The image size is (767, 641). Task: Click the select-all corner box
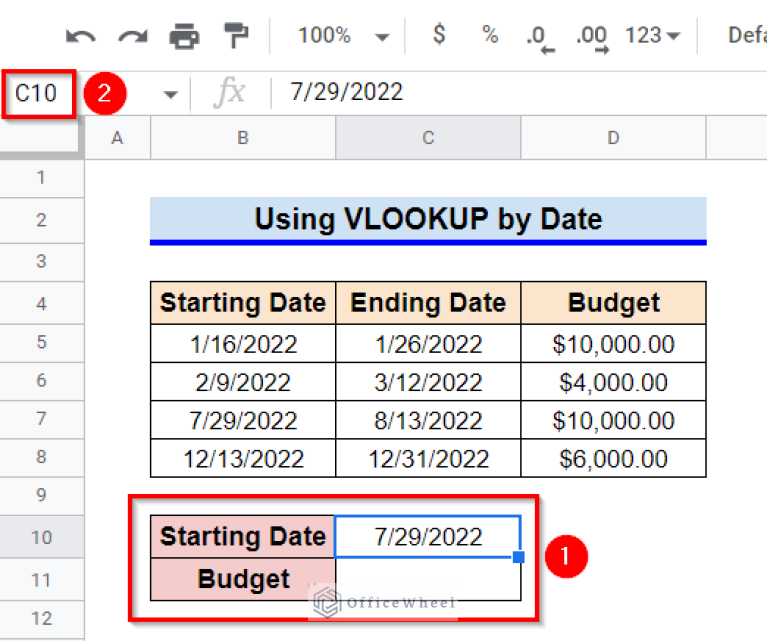[41, 138]
